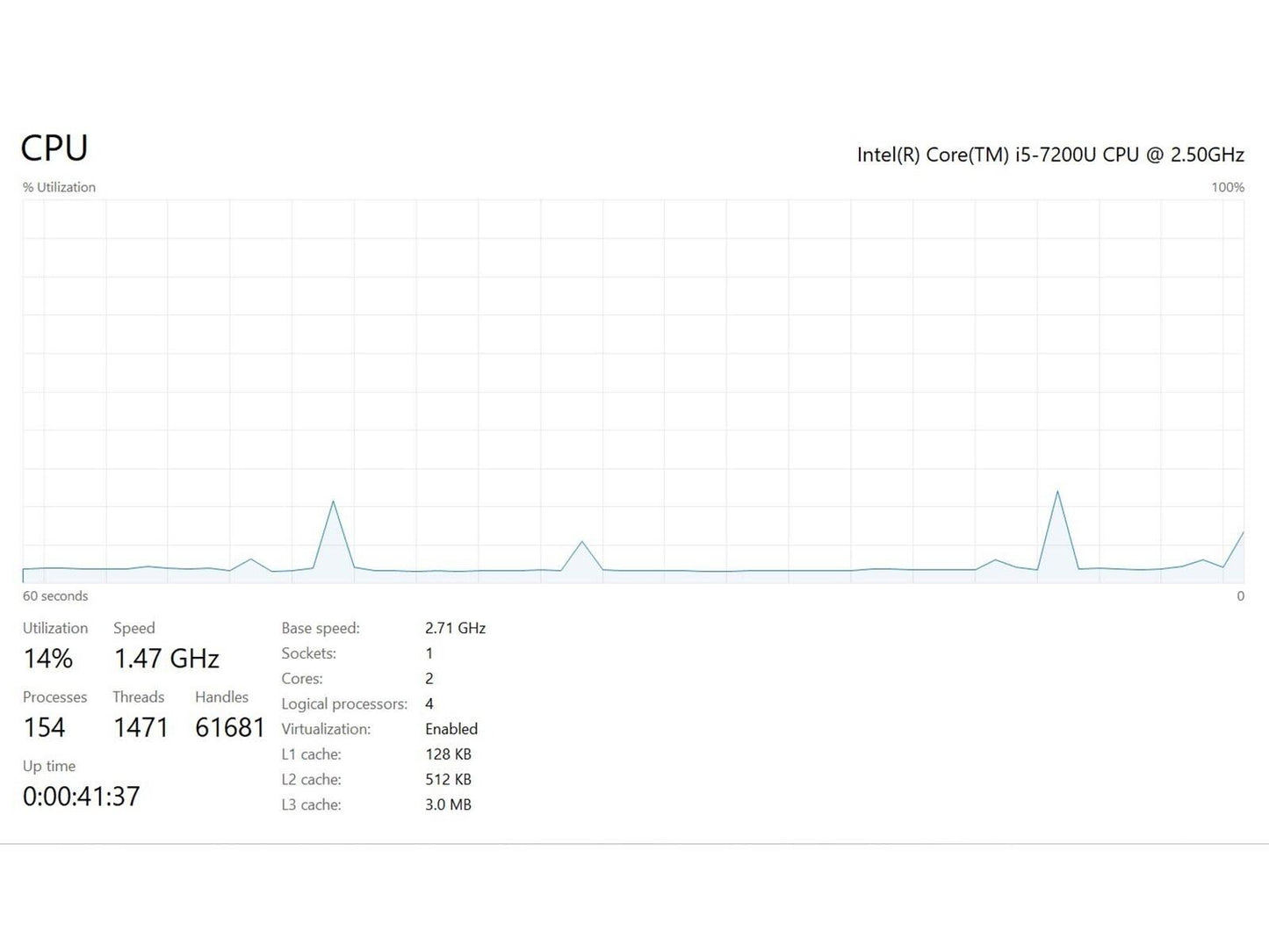Screen dimensions: 1269x952
Task: Select the Intel Core i5-7200U processor name
Action: click(1049, 155)
